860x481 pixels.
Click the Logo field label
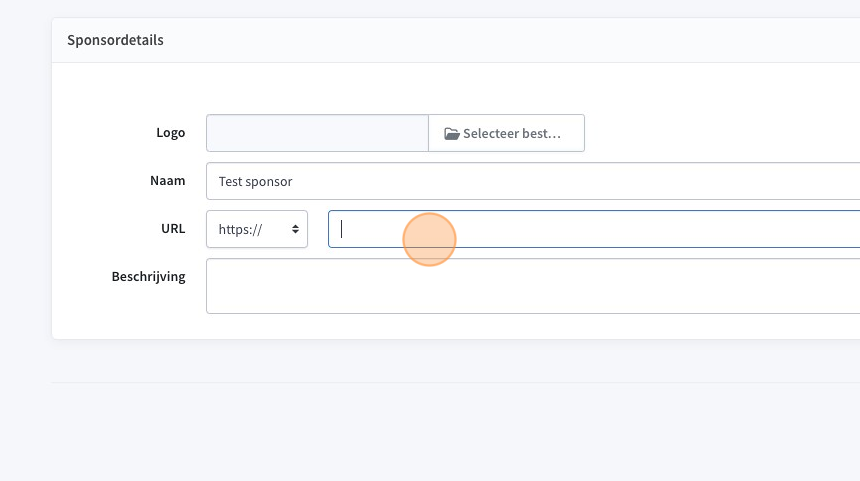pos(171,133)
